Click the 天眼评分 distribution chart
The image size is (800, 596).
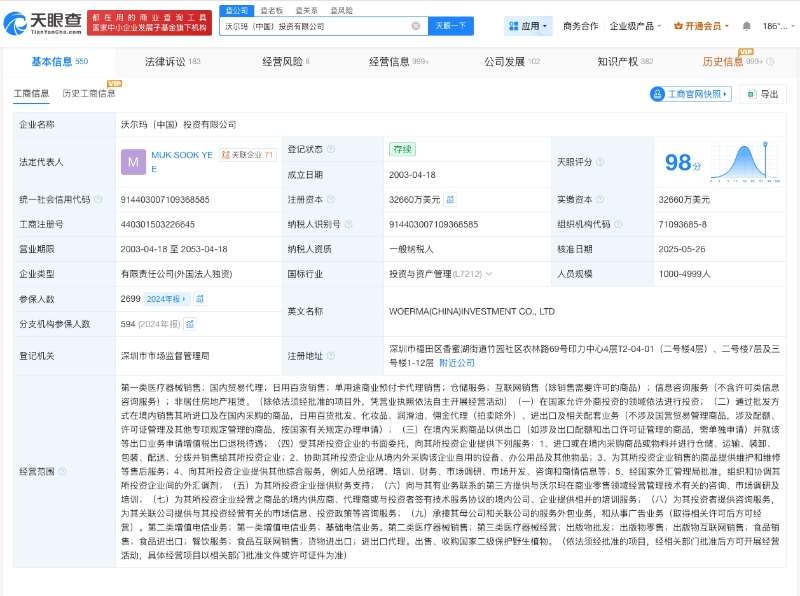745,162
